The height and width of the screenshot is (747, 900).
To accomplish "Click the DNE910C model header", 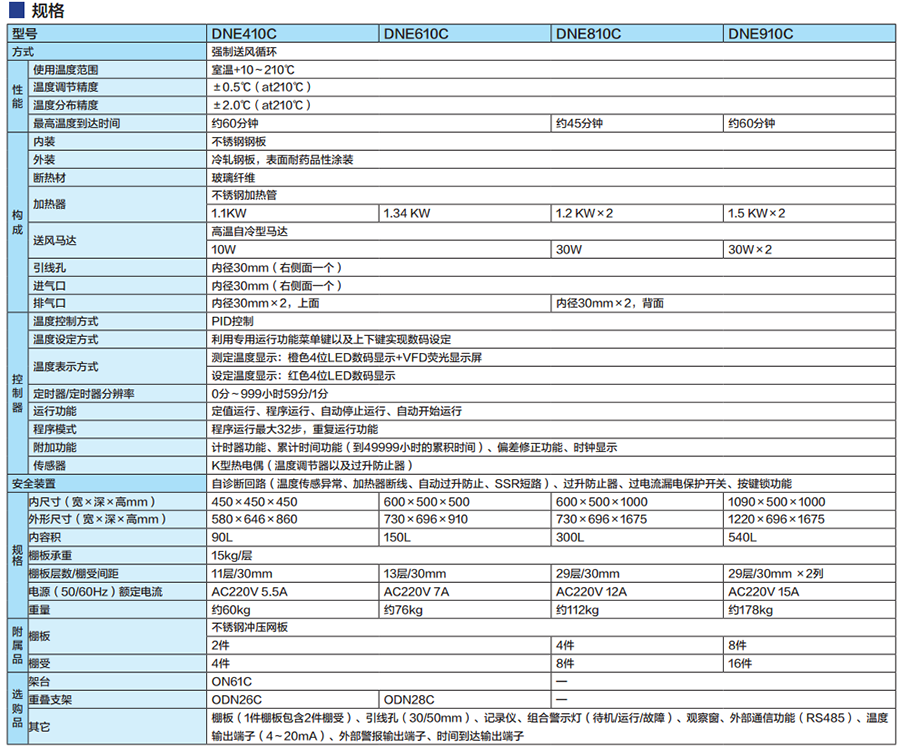I will pyautogui.click(x=760, y=33).
